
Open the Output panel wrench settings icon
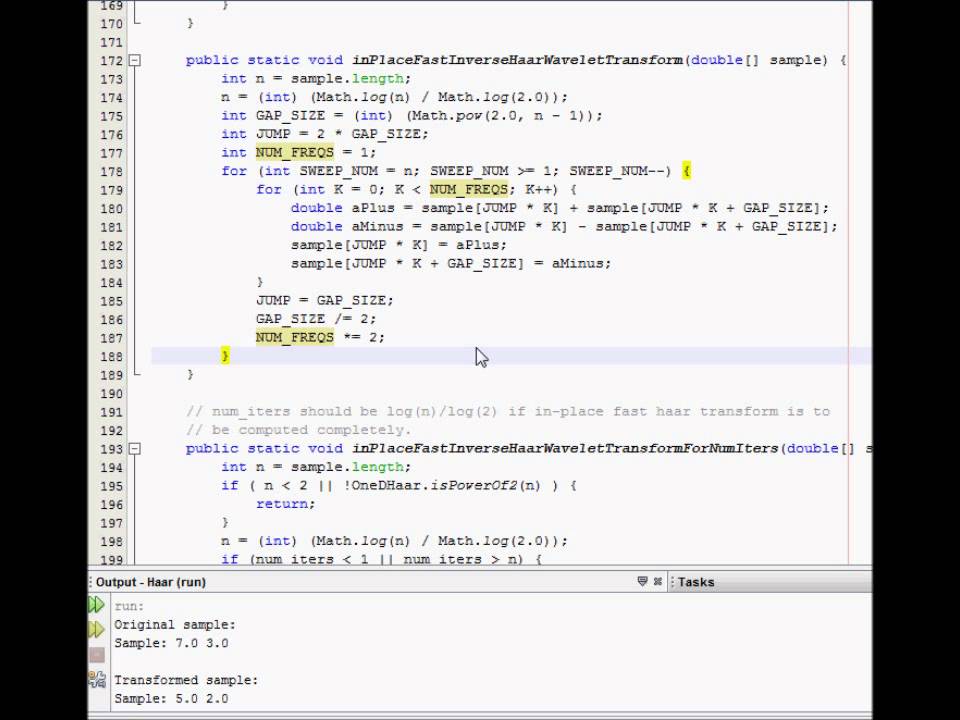click(x=97, y=678)
